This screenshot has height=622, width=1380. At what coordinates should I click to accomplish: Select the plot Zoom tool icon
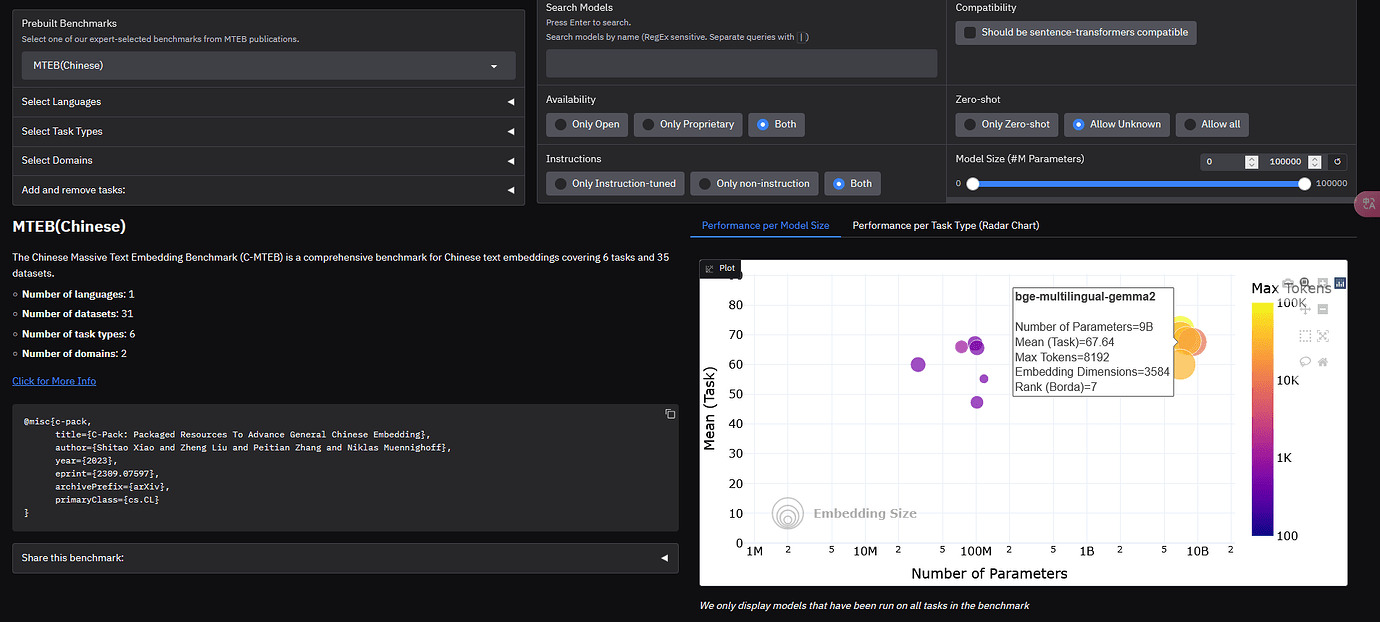(x=1306, y=283)
